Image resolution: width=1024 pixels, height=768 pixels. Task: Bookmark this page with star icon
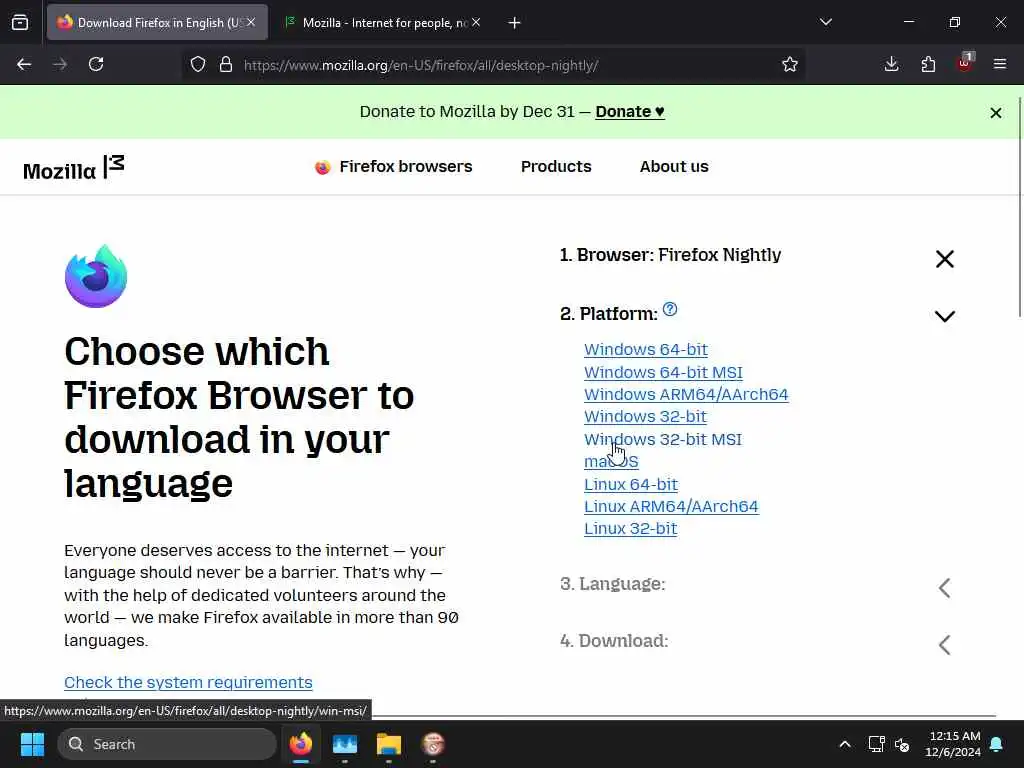tap(790, 64)
